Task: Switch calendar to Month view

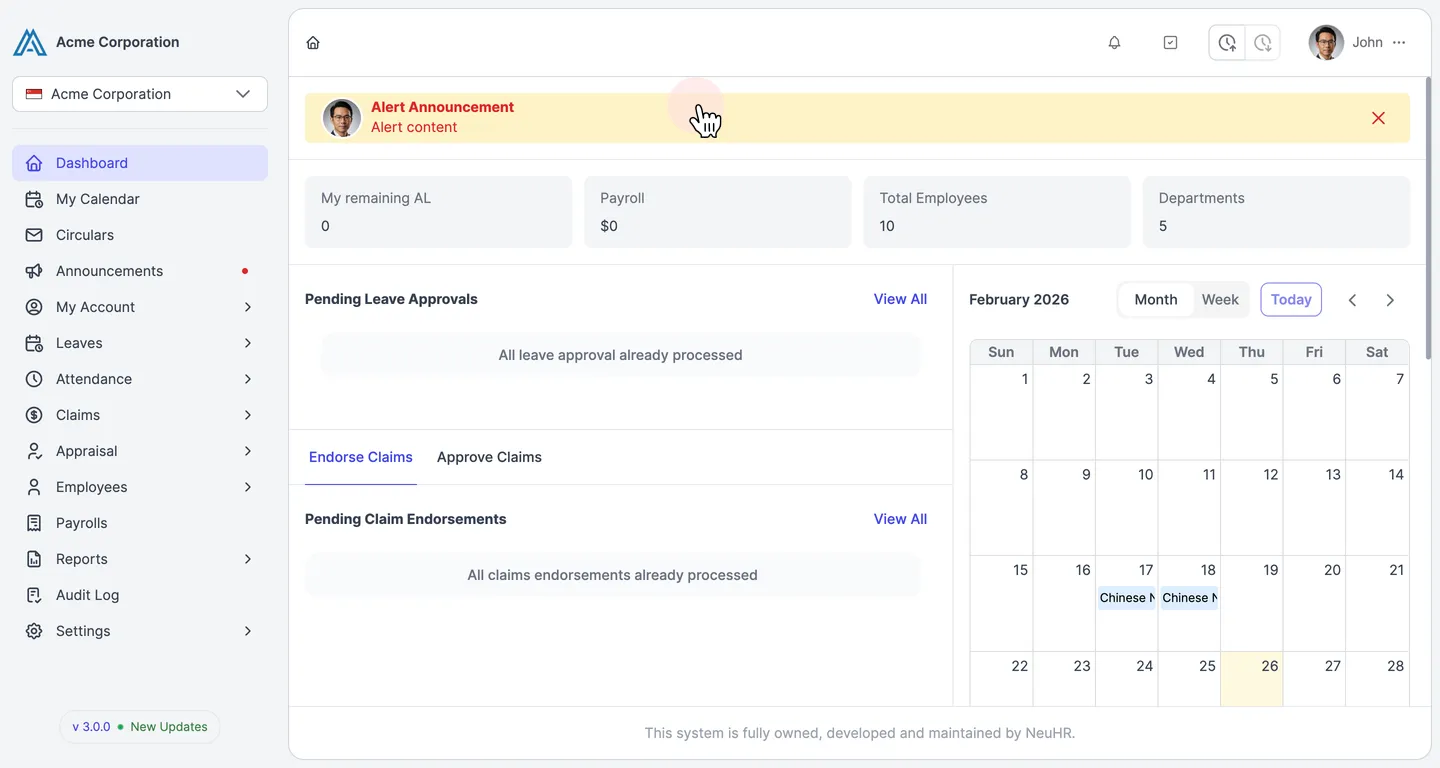Action: pyautogui.click(x=1156, y=299)
